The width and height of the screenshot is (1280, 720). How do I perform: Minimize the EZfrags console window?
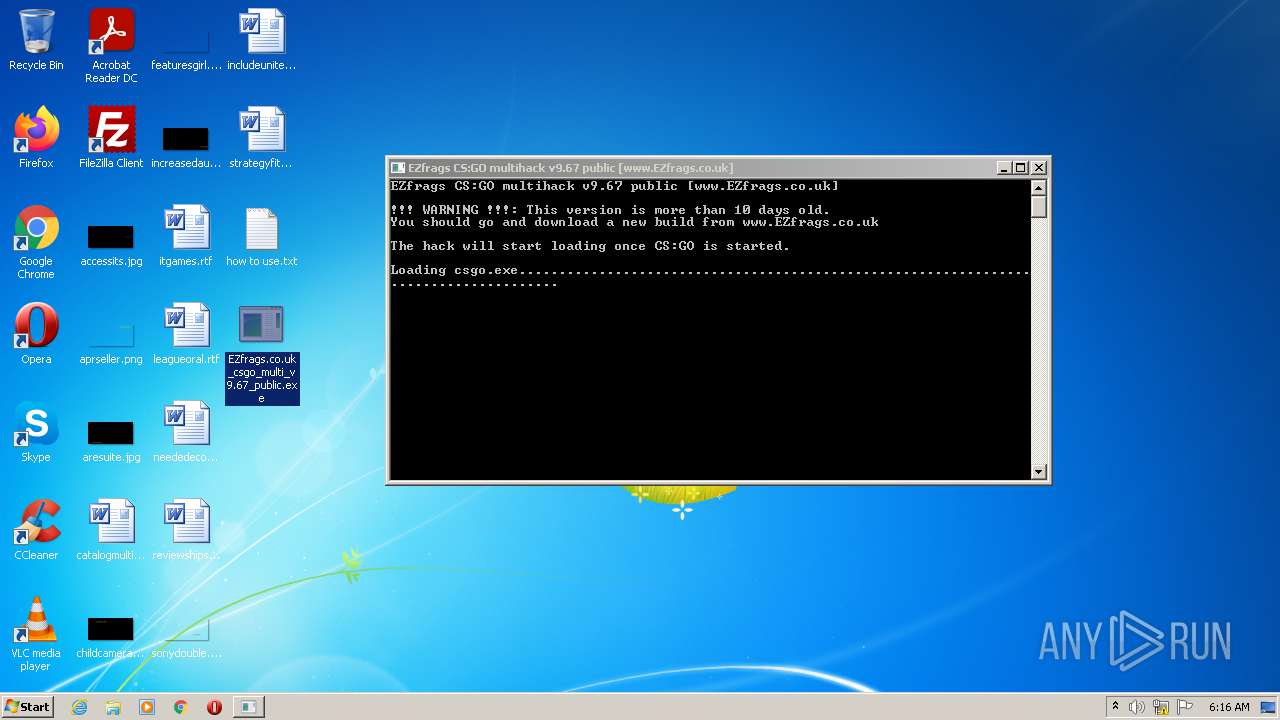(x=1004, y=168)
